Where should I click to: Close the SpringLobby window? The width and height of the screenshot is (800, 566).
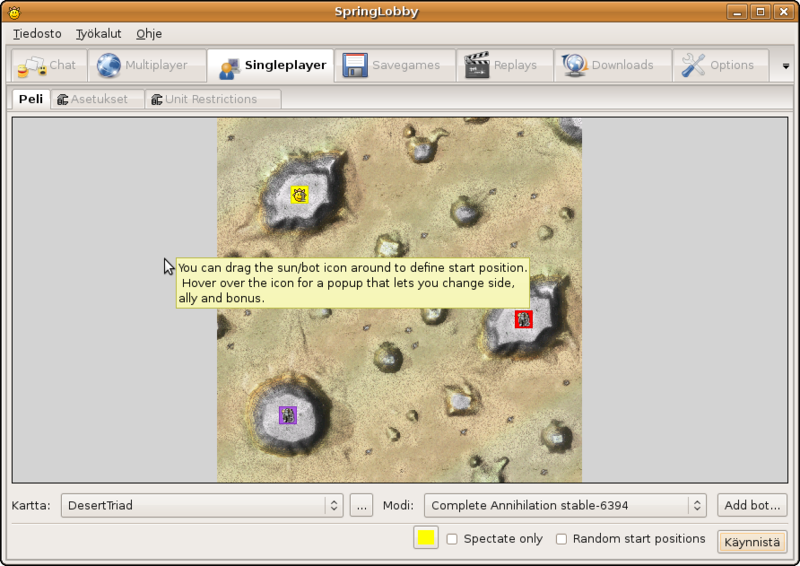click(784, 12)
